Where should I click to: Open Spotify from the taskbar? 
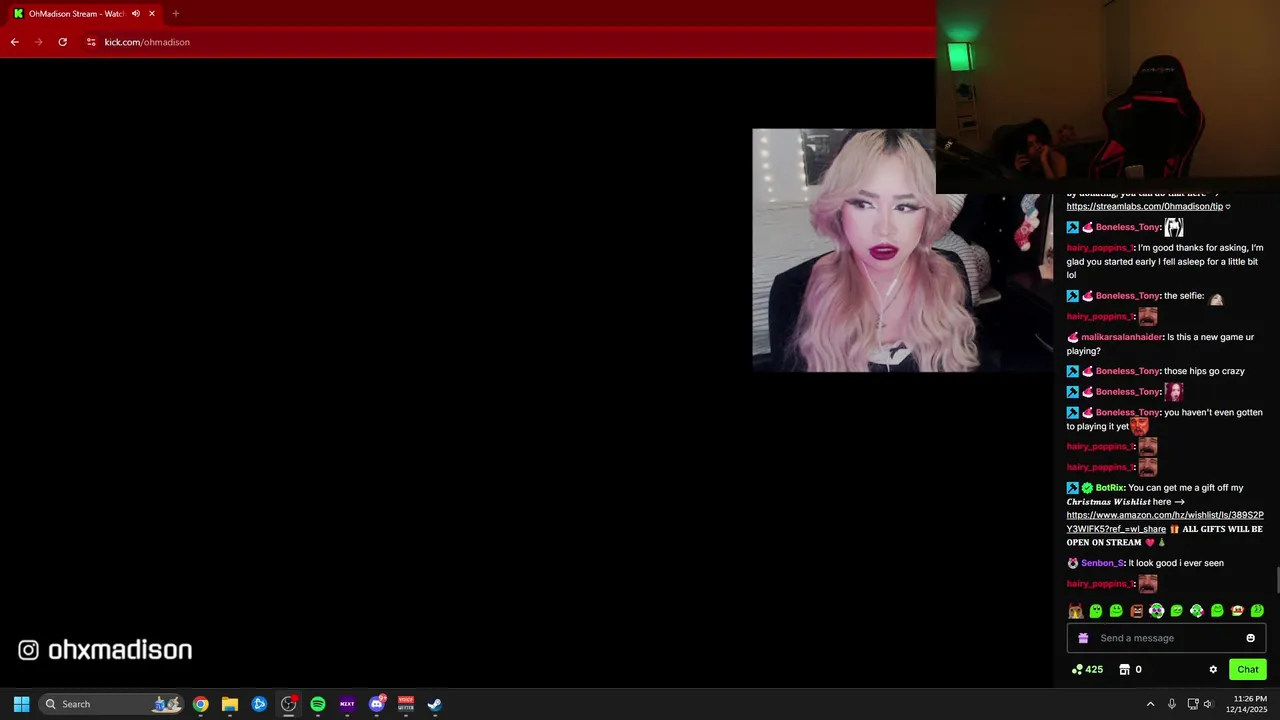click(x=318, y=704)
